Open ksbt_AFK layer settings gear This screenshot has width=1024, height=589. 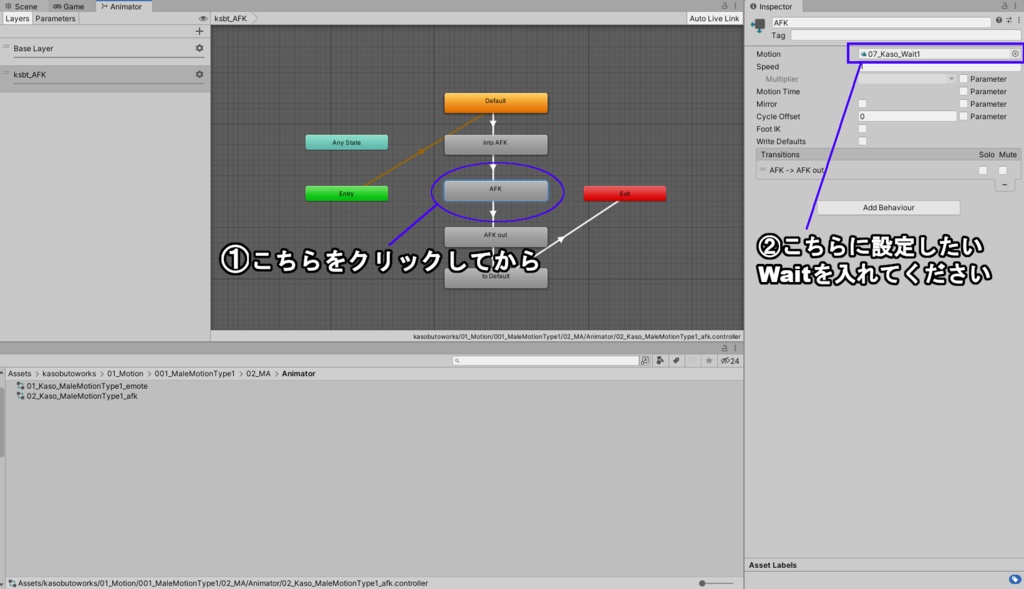[x=199, y=74]
